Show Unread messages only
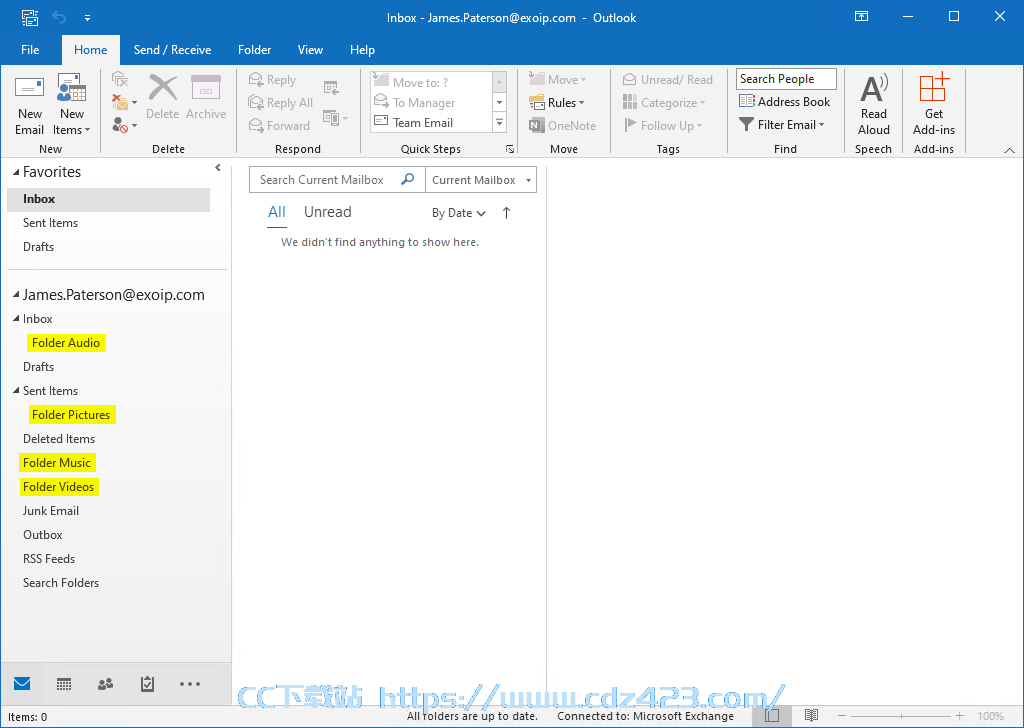Image resolution: width=1024 pixels, height=728 pixels. click(328, 212)
